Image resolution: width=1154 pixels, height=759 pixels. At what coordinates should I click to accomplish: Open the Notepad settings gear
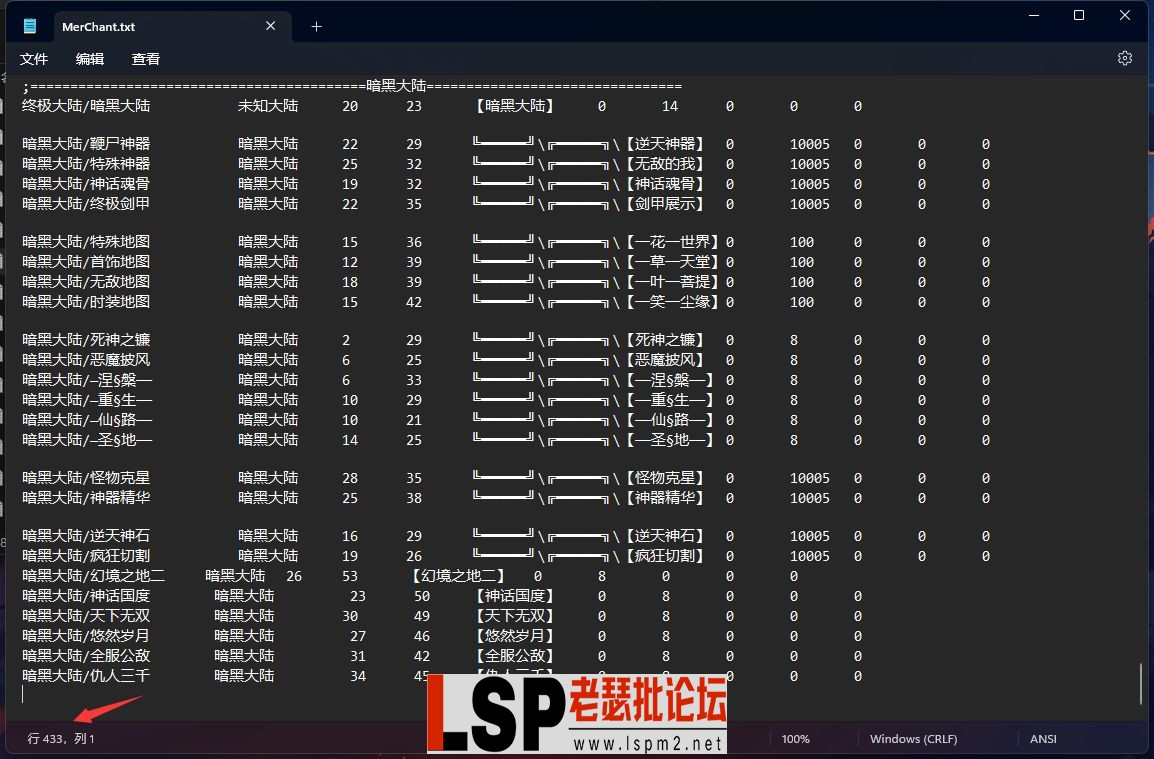click(1125, 58)
